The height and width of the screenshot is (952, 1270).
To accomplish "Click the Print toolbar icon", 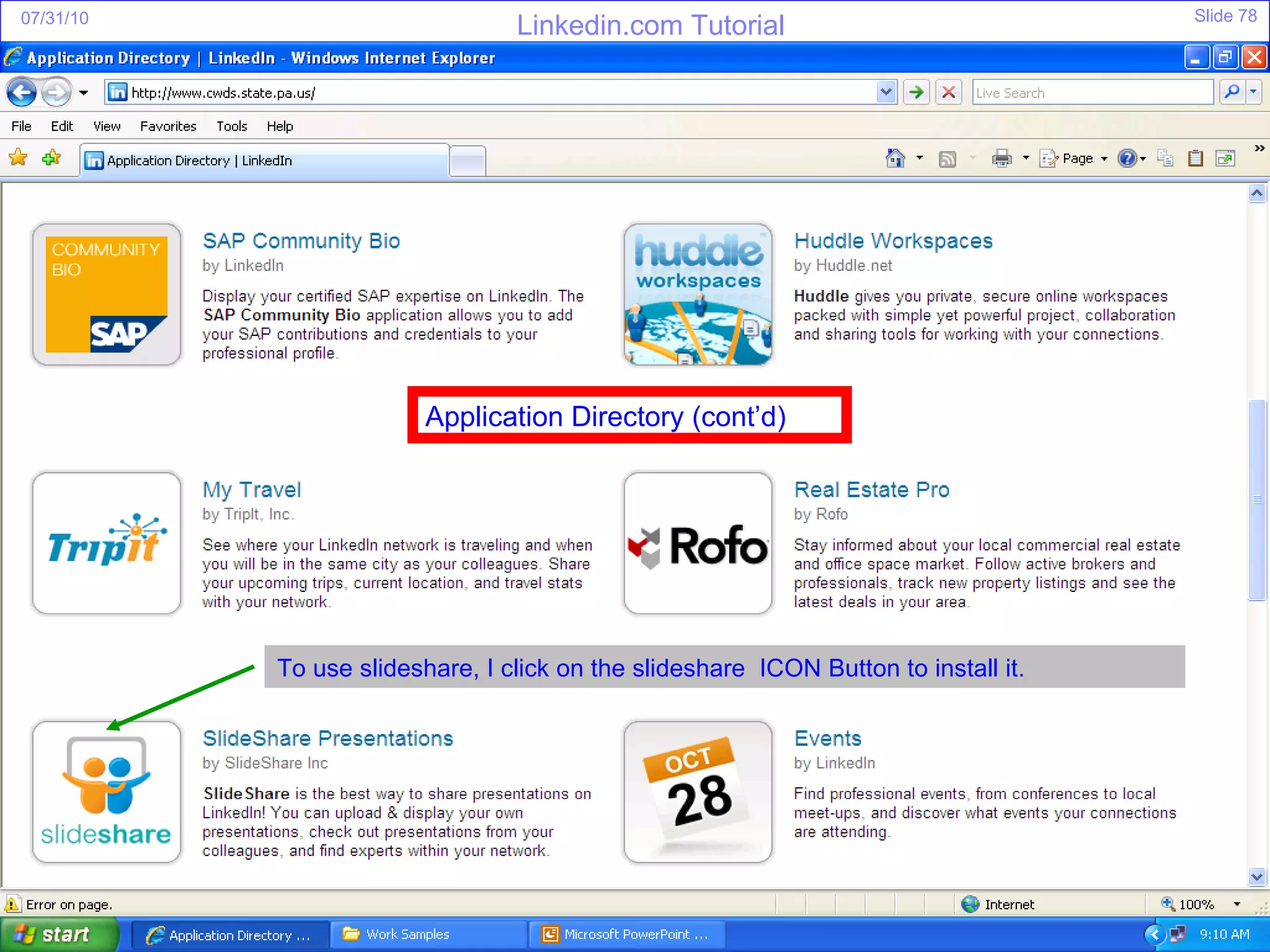I will coord(1001,159).
